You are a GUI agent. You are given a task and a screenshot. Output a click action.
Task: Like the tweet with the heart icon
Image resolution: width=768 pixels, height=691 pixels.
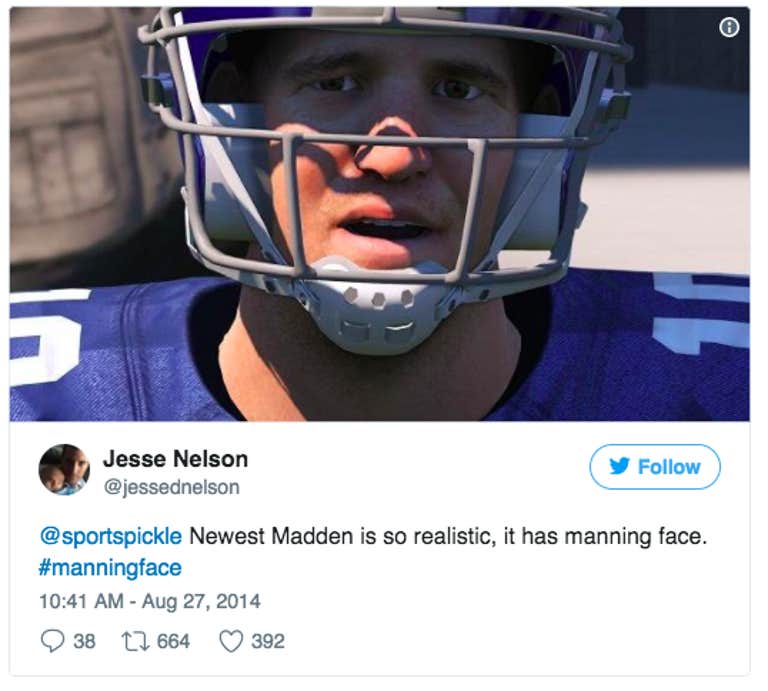pyautogui.click(x=231, y=641)
